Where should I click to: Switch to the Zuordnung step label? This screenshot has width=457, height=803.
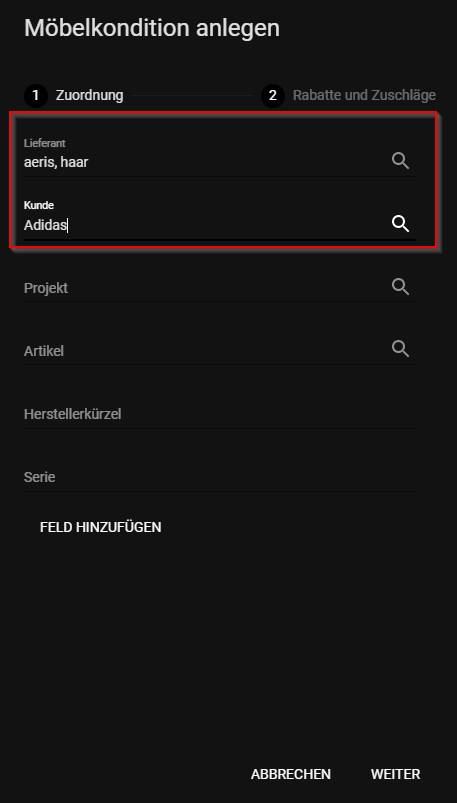pyautogui.click(x=90, y=95)
